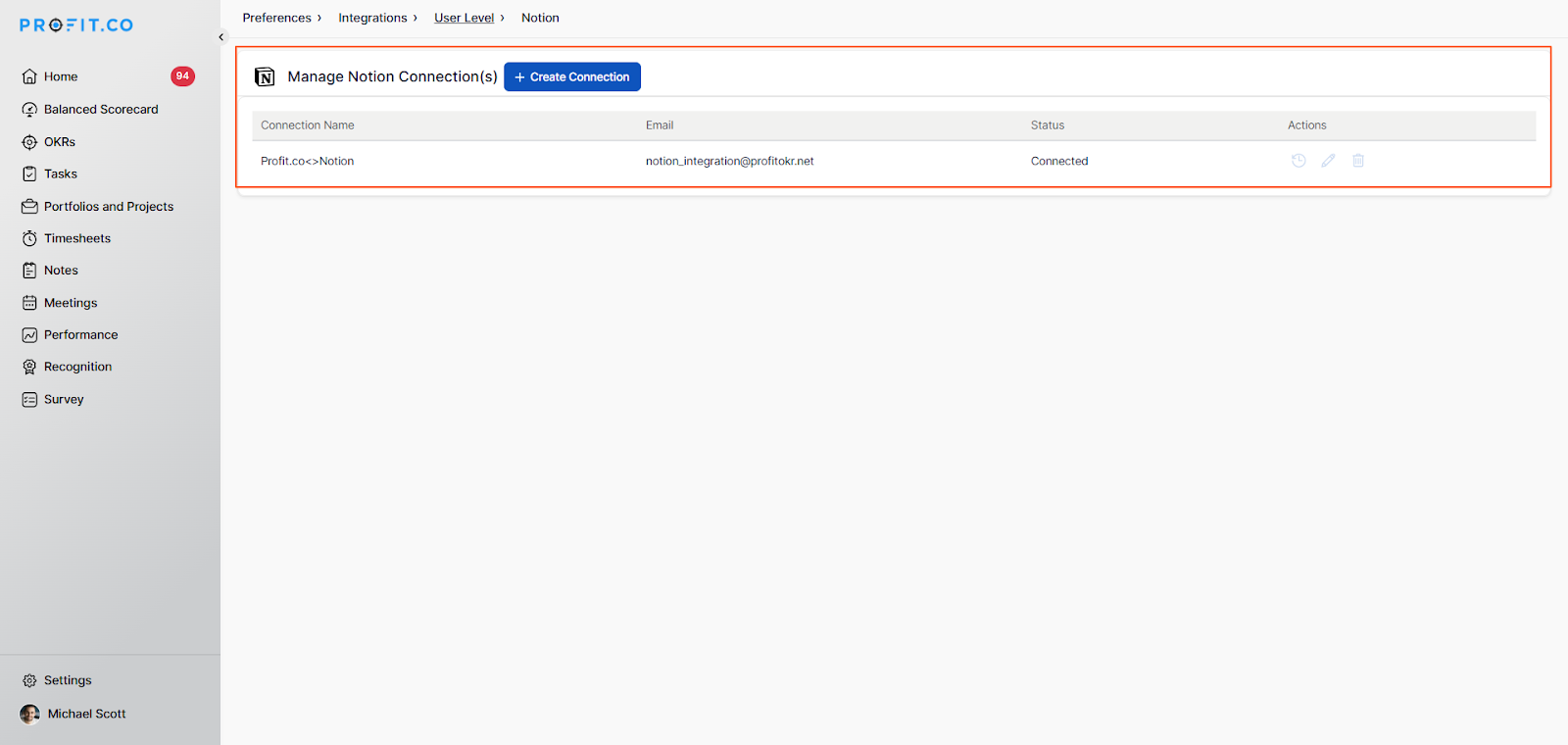Click the Integrations breadcrumb
Image resolution: width=1568 pixels, height=745 pixels.
[x=372, y=18]
